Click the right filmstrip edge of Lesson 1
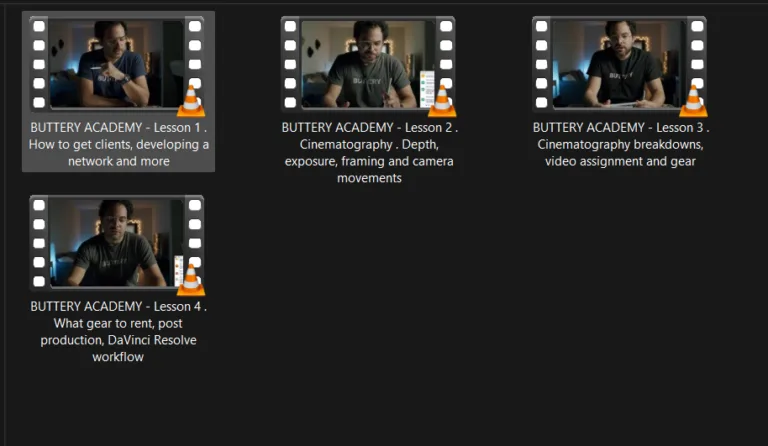This screenshot has height=446, width=768. [x=194, y=50]
